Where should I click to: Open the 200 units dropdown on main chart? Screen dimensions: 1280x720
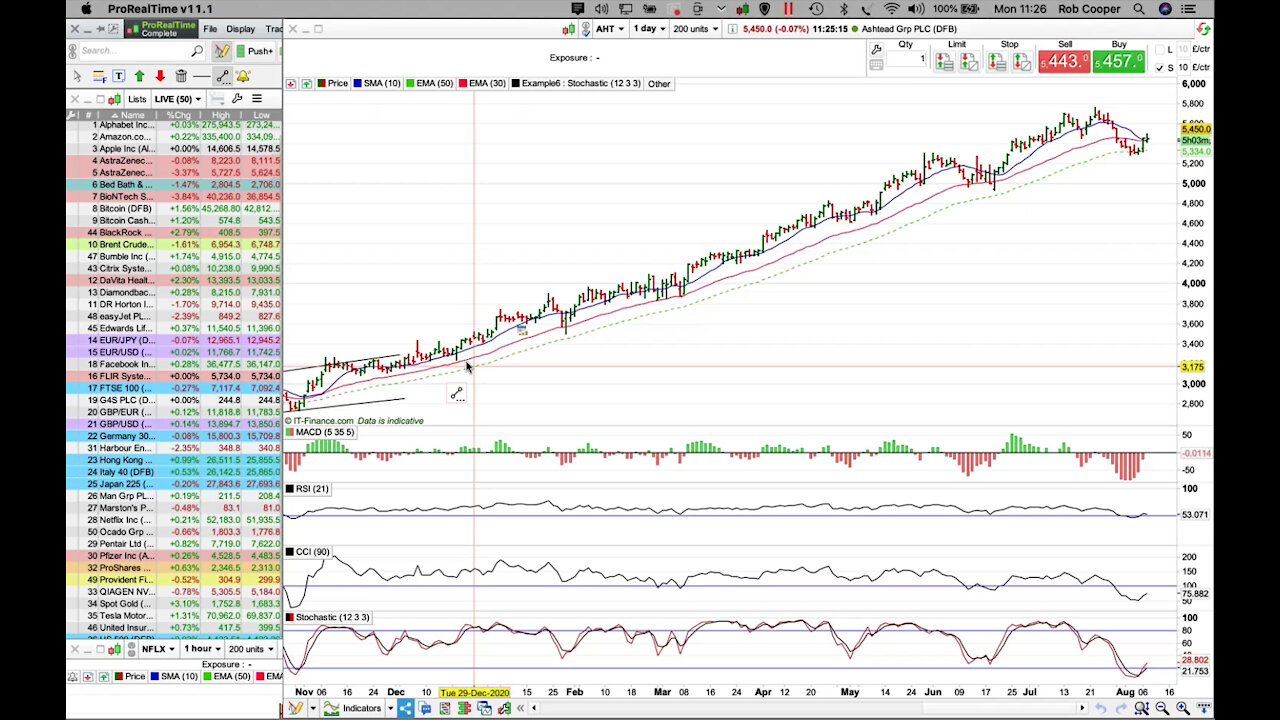click(x=696, y=29)
